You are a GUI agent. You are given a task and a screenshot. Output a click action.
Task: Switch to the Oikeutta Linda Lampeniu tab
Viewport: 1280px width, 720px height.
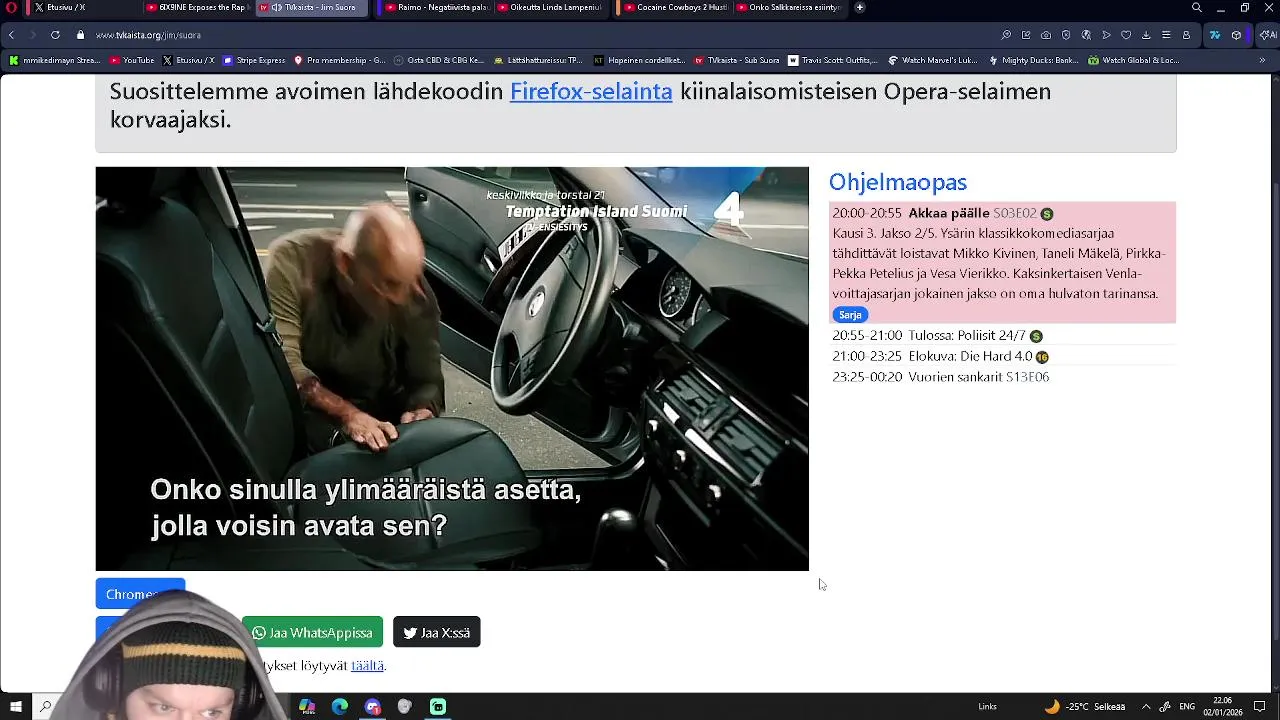coord(552,7)
